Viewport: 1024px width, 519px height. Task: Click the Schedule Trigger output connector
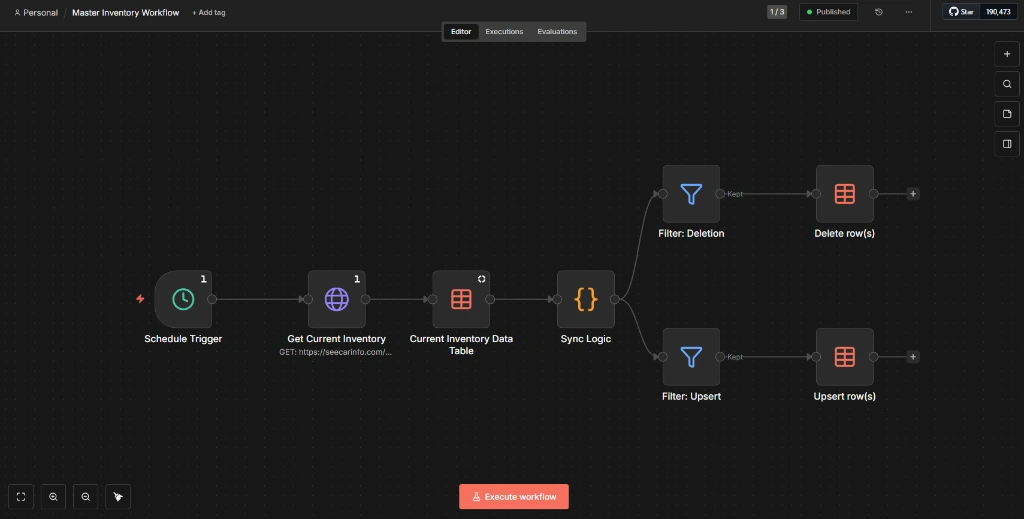coord(212,299)
